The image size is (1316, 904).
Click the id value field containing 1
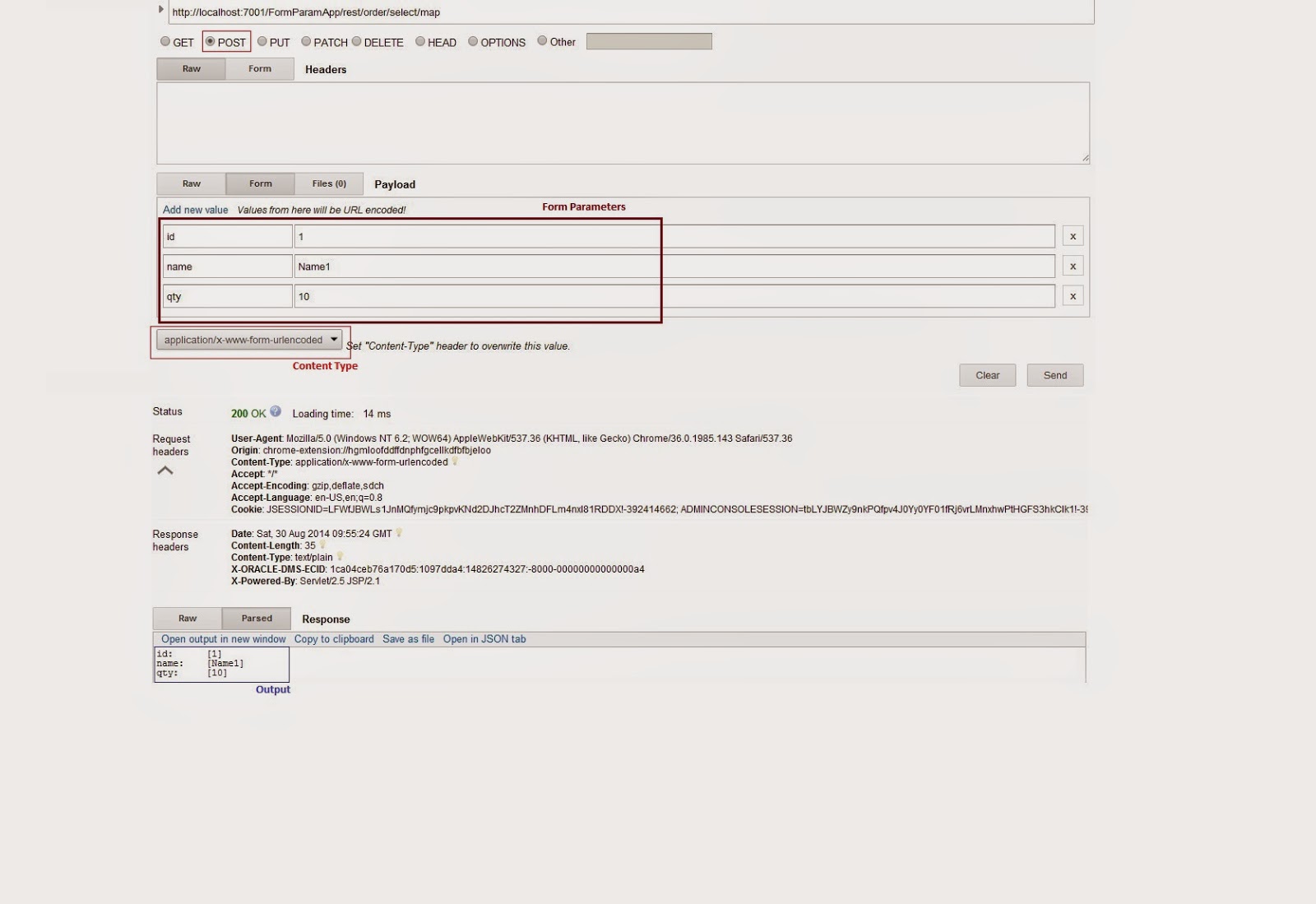[x=674, y=236]
